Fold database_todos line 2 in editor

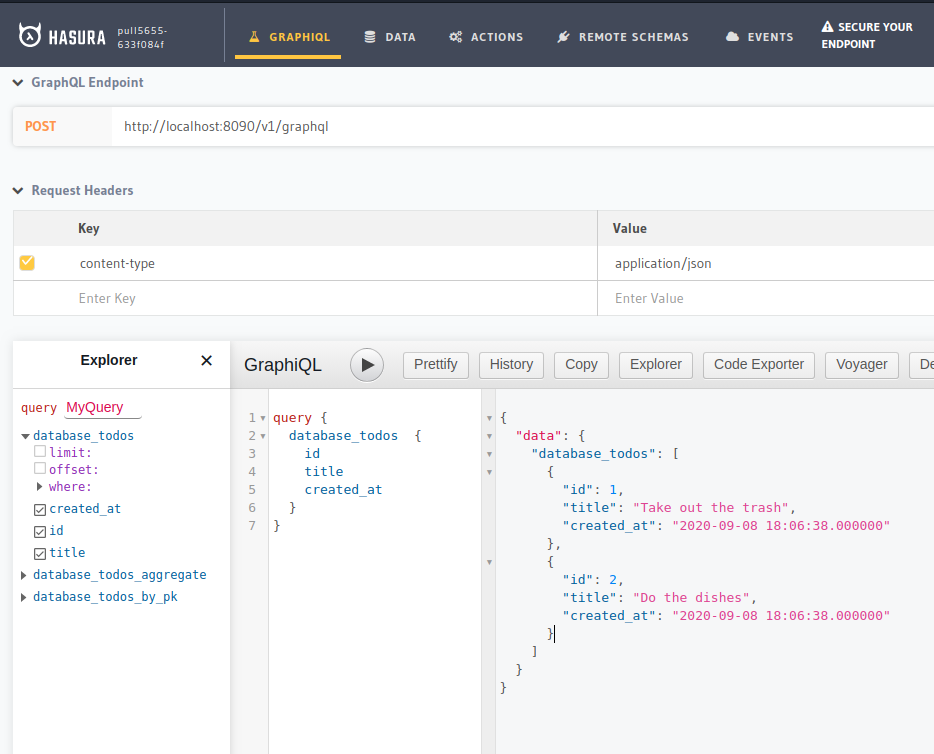pos(263,437)
